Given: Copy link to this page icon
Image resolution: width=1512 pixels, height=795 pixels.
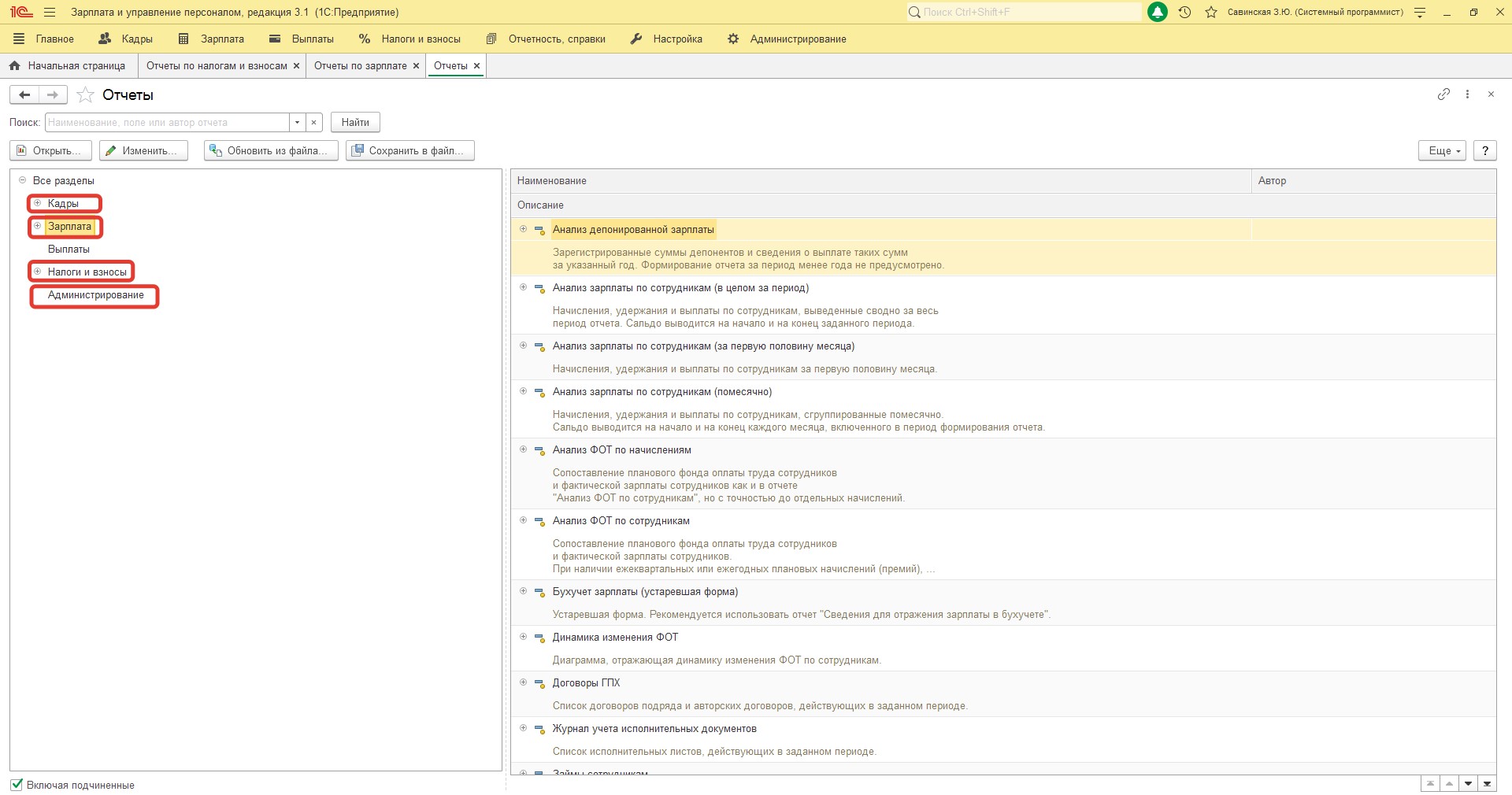Looking at the screenshot, I should 1443,94.
